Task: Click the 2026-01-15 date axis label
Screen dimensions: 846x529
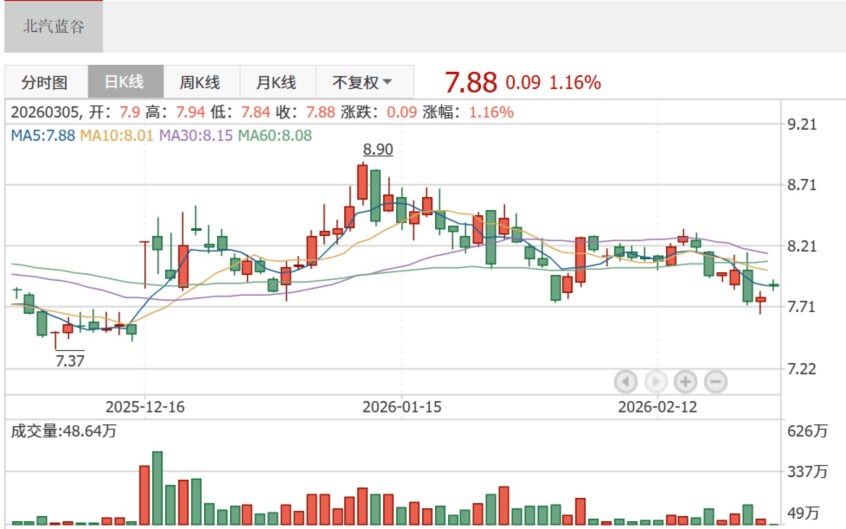Action: coord(402,406)
